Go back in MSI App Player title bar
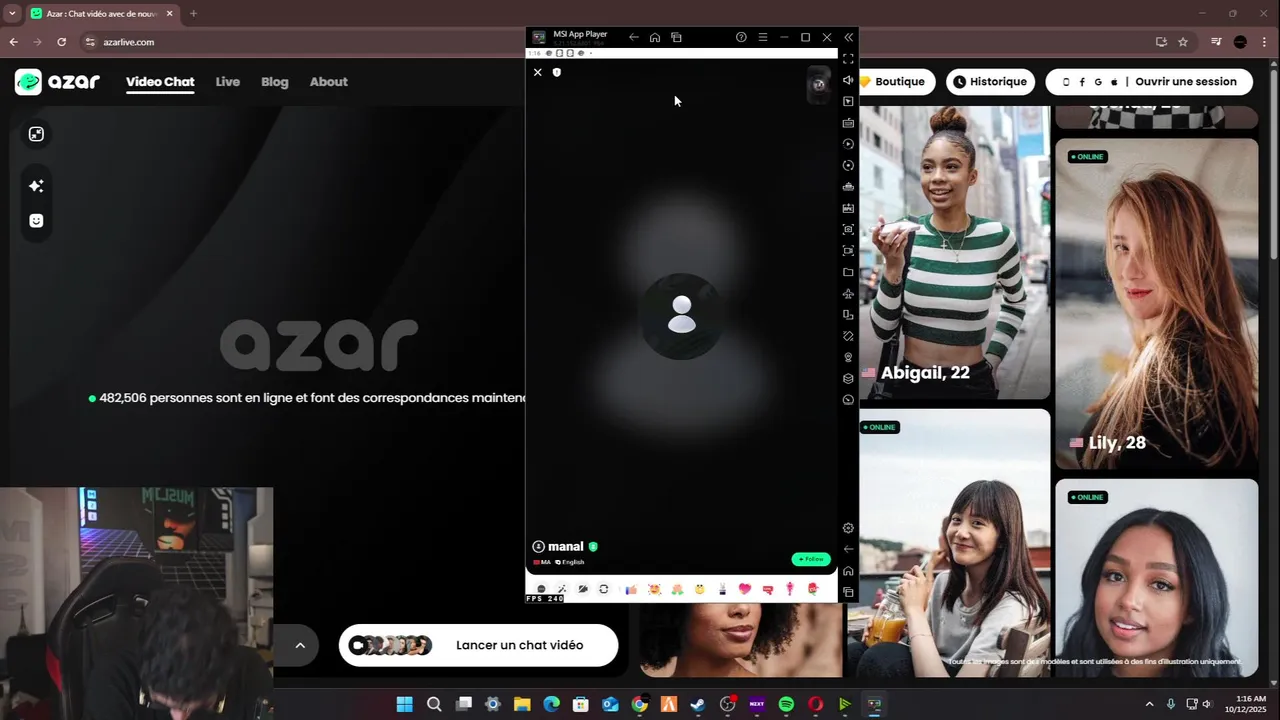The width and height of the screenshot is (1280, 720). tap(634, 37)
